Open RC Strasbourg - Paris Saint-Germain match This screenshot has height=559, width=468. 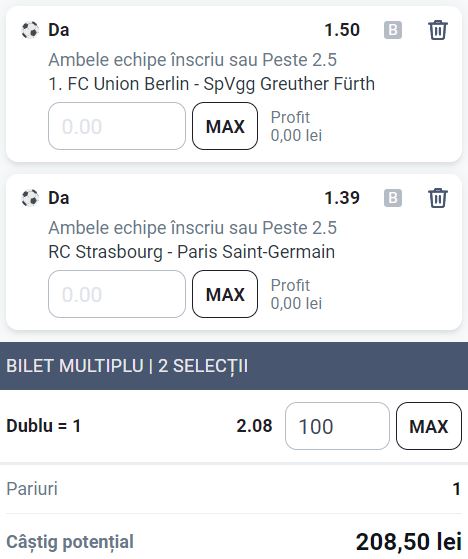[191, 252]
